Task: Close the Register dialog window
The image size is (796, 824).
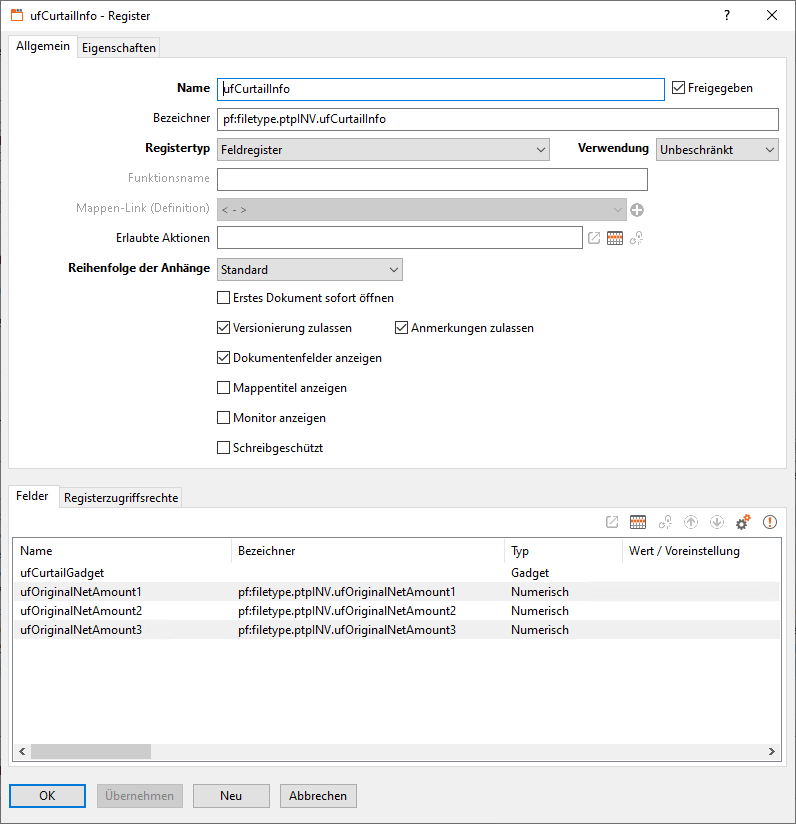Action: pos(772,15)
